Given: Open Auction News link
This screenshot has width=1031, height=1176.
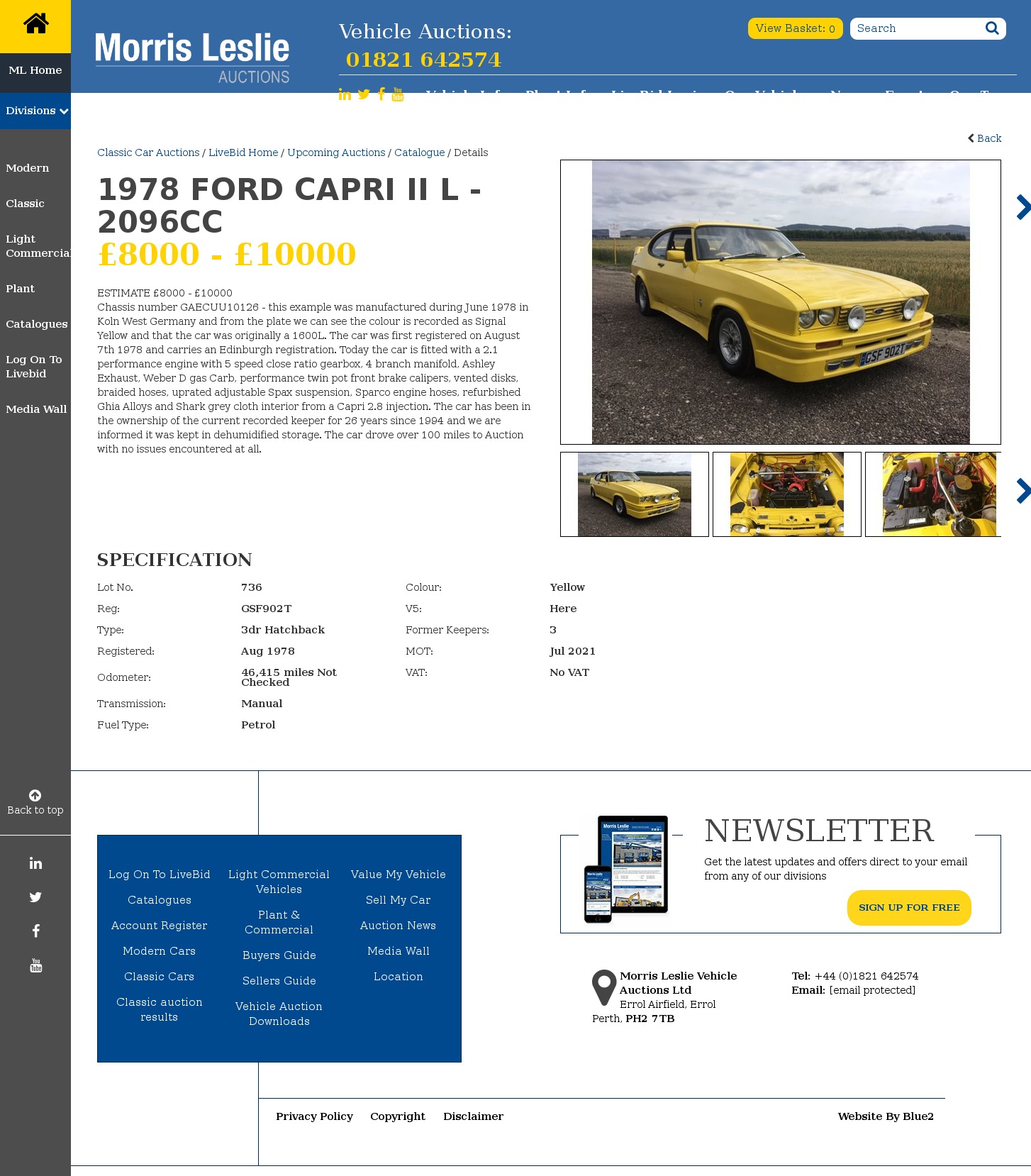Looking at the screenshot, I should point(399,926).
